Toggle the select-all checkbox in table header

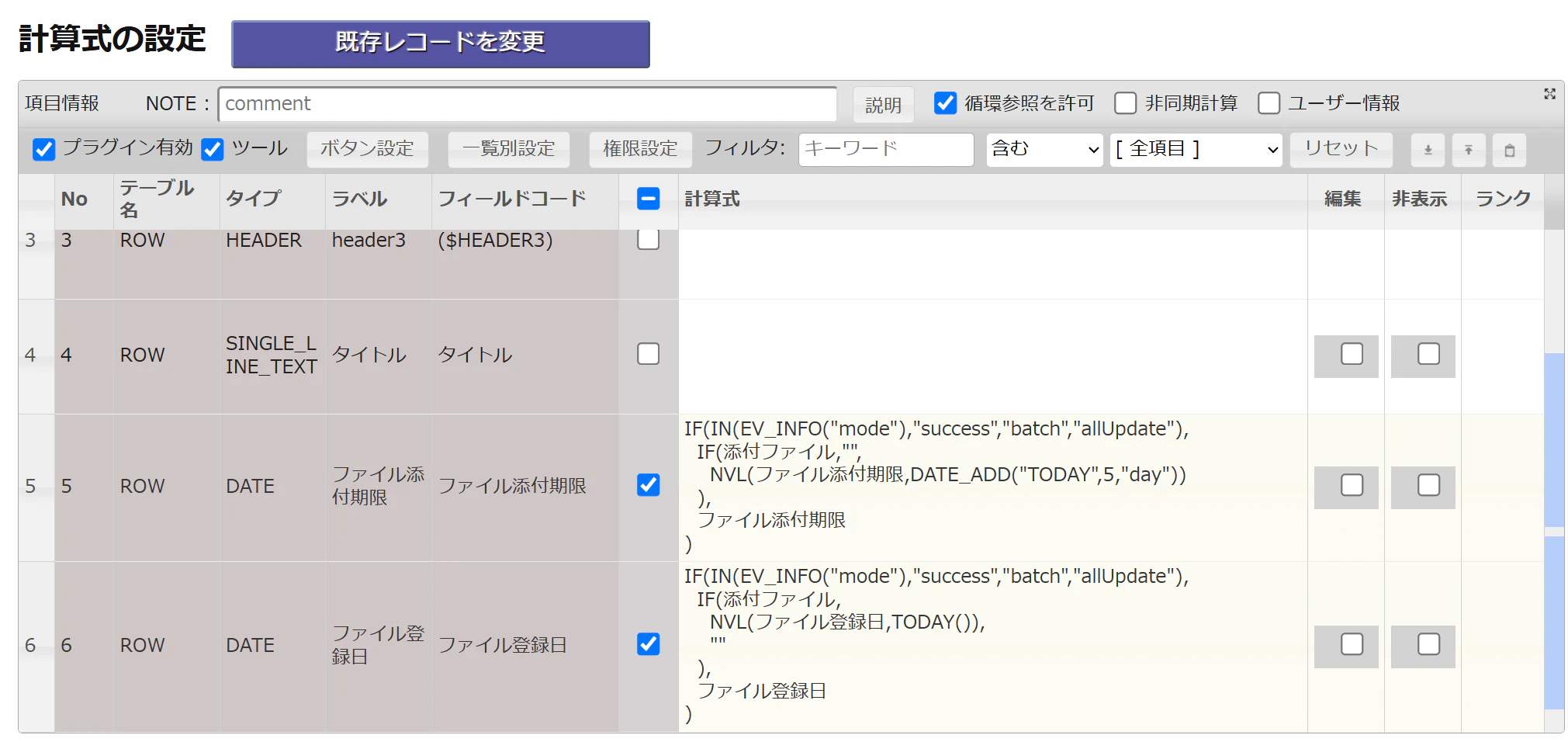[648, 199]
